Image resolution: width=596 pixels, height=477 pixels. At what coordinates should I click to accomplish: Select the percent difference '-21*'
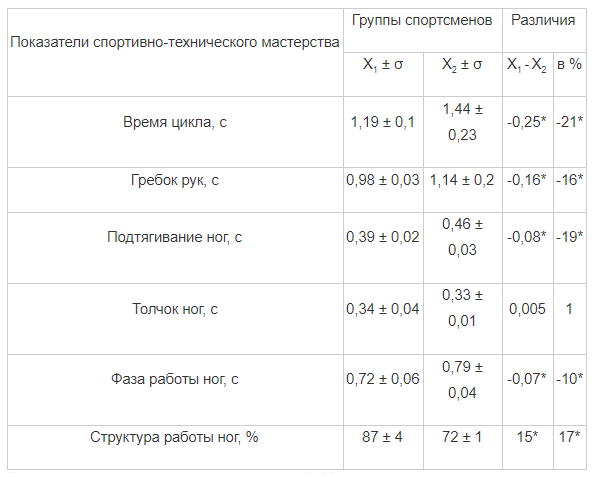(569, 122)
